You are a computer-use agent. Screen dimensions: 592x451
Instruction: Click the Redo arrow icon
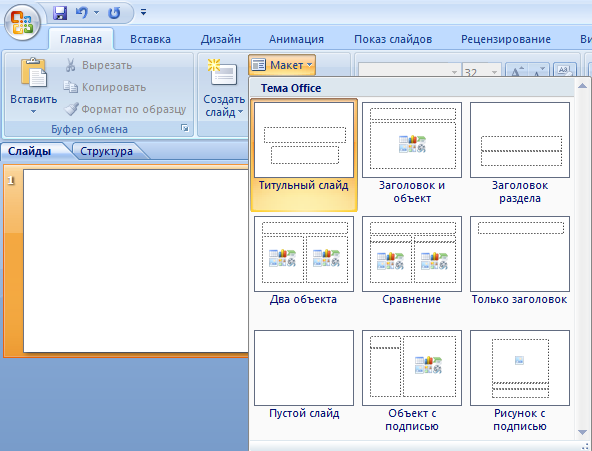tap(114, 13)
